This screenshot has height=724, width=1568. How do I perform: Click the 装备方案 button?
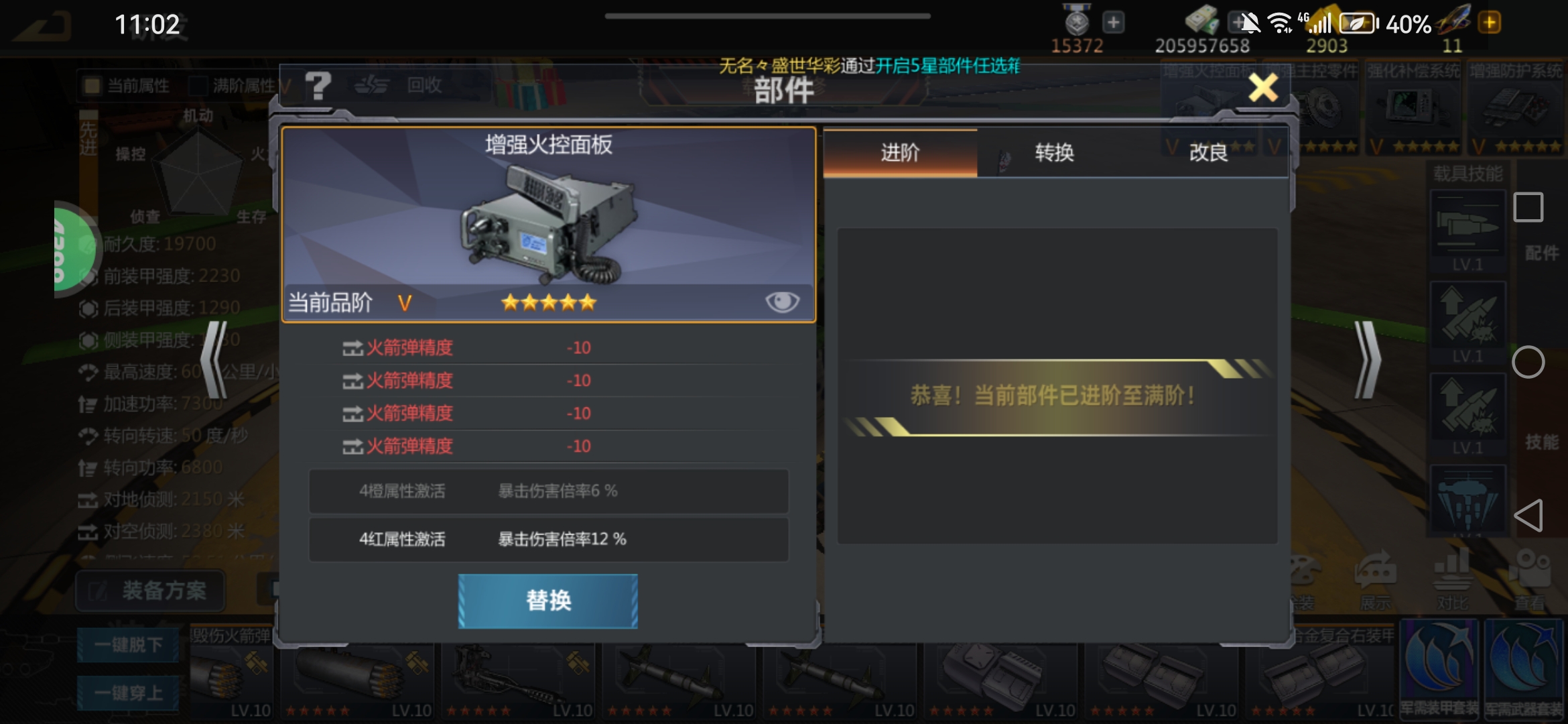point(151,591)
